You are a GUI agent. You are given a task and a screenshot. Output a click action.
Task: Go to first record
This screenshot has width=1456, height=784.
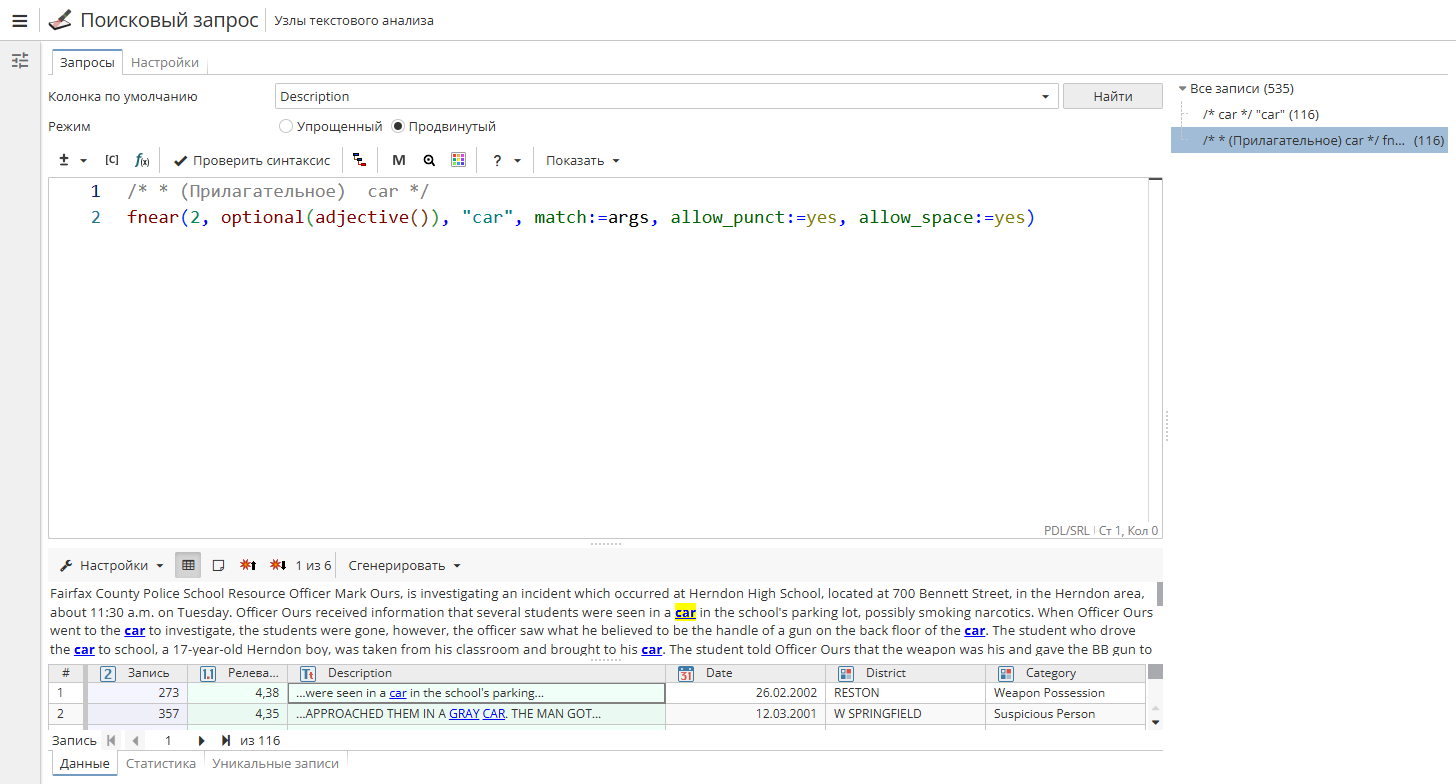[111, 740]
